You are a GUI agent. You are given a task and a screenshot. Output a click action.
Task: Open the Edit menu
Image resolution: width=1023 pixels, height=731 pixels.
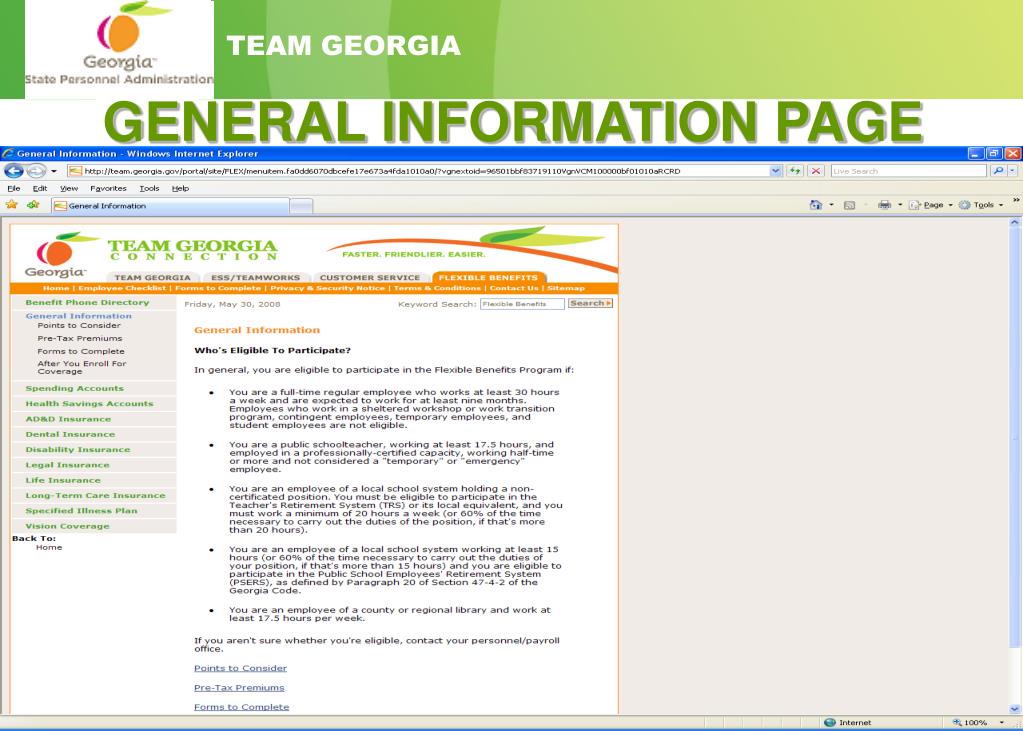(40, 188)
